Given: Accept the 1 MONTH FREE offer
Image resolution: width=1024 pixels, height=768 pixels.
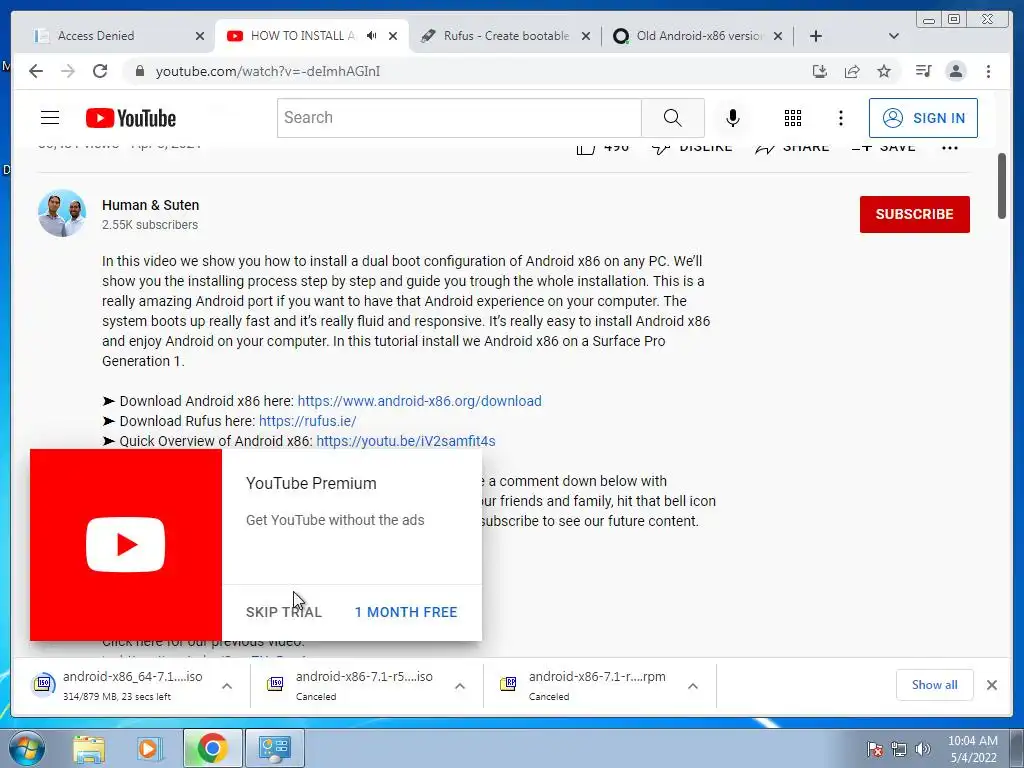Looking at the screenshot, I should tap(406, 612).
